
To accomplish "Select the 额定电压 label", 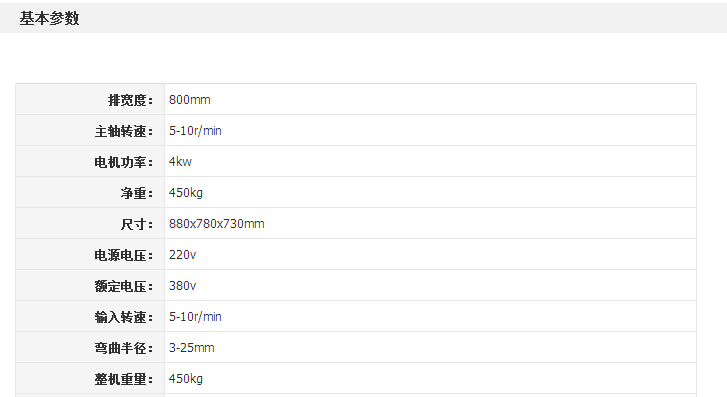I will click(x=124, y=287).
